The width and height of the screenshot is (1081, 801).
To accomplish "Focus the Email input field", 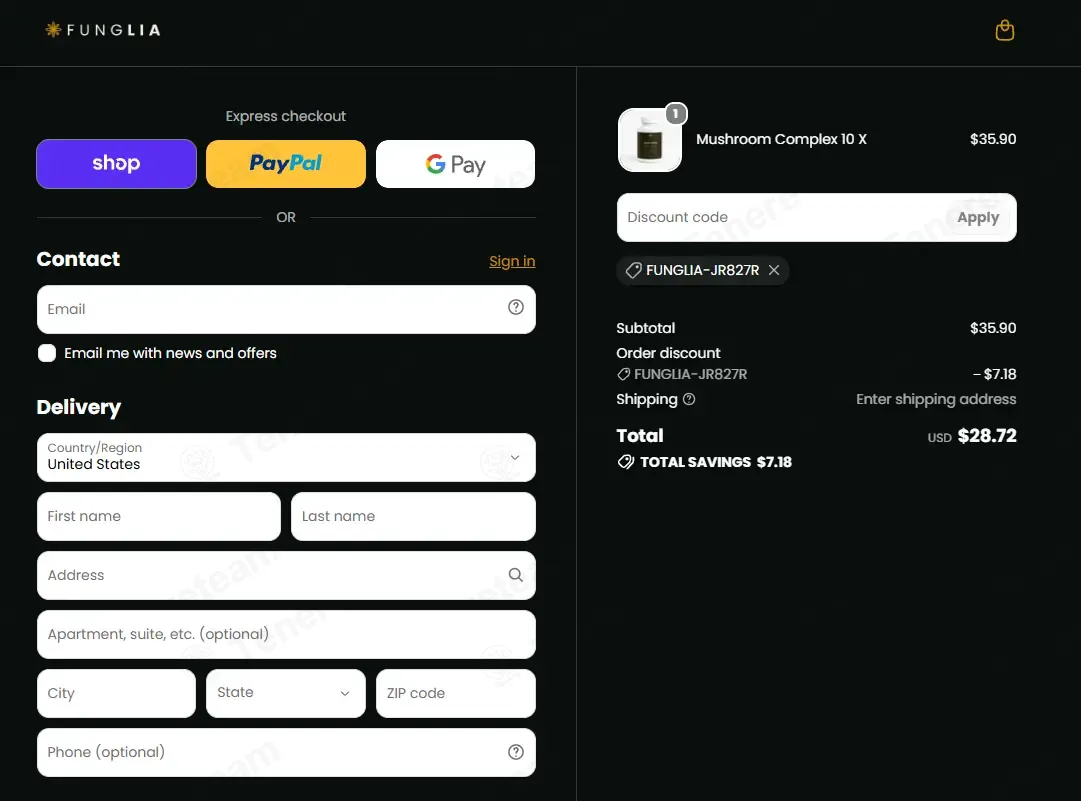I will [286, 310].
